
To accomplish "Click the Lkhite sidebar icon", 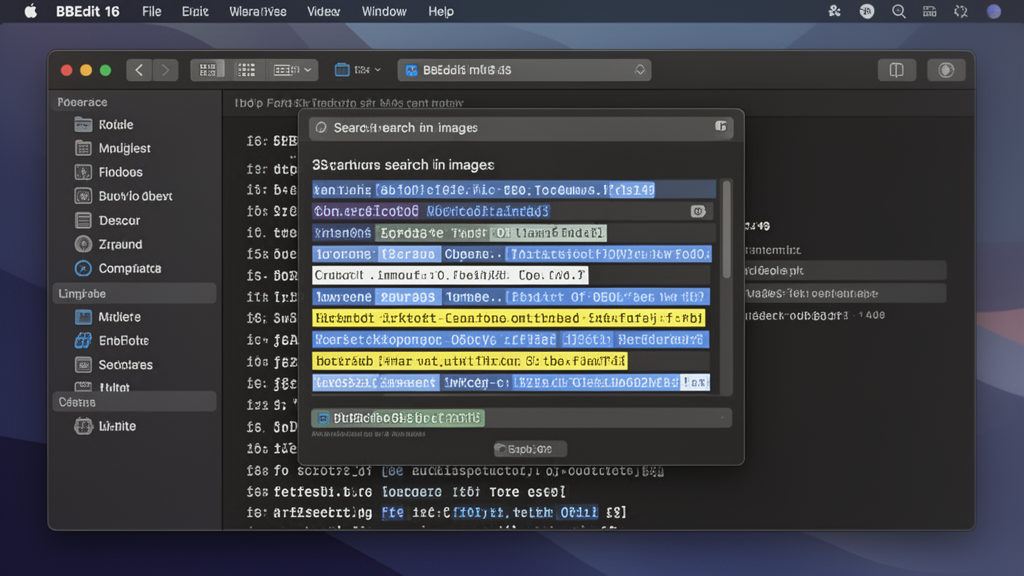I will click(83, 426).
